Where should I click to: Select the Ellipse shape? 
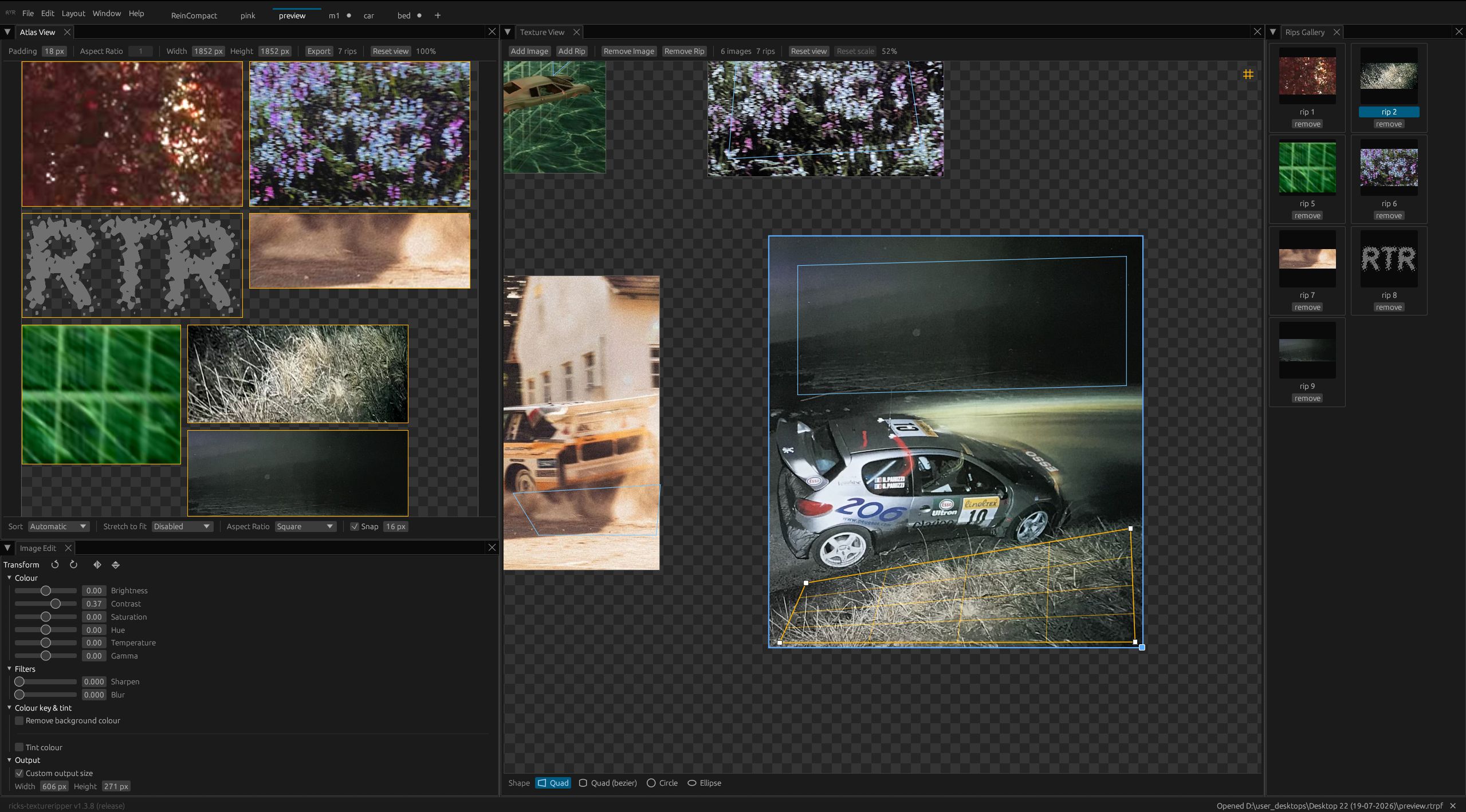(x=704, y=783)
